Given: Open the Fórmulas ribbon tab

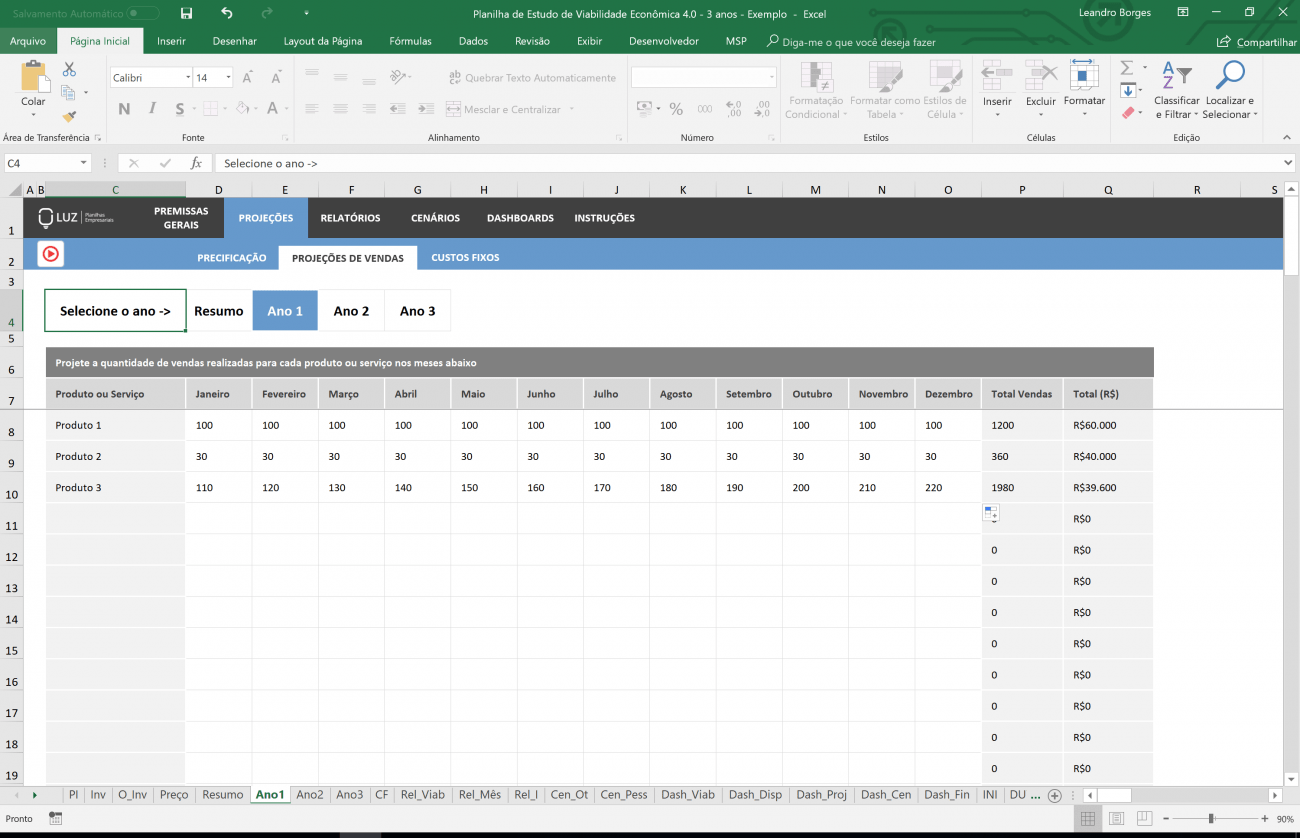Looking at the screenshot, I should pos(410,41).
